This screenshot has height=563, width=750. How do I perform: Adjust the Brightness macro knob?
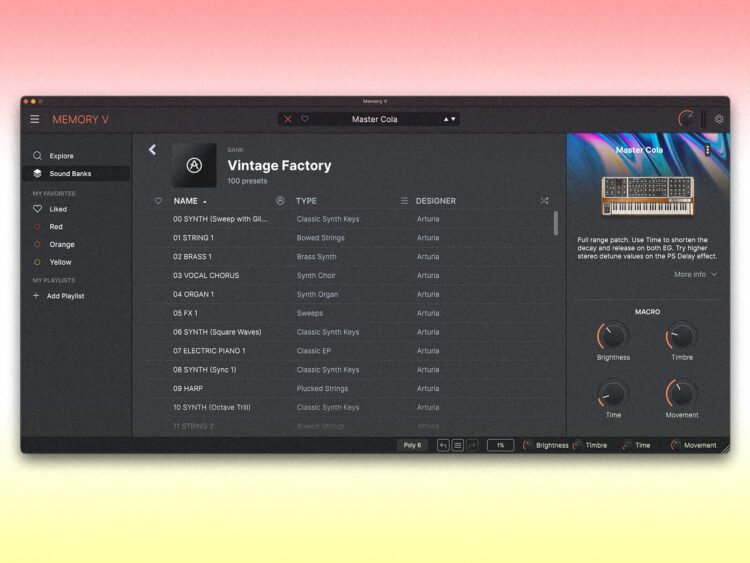[613, 335]
